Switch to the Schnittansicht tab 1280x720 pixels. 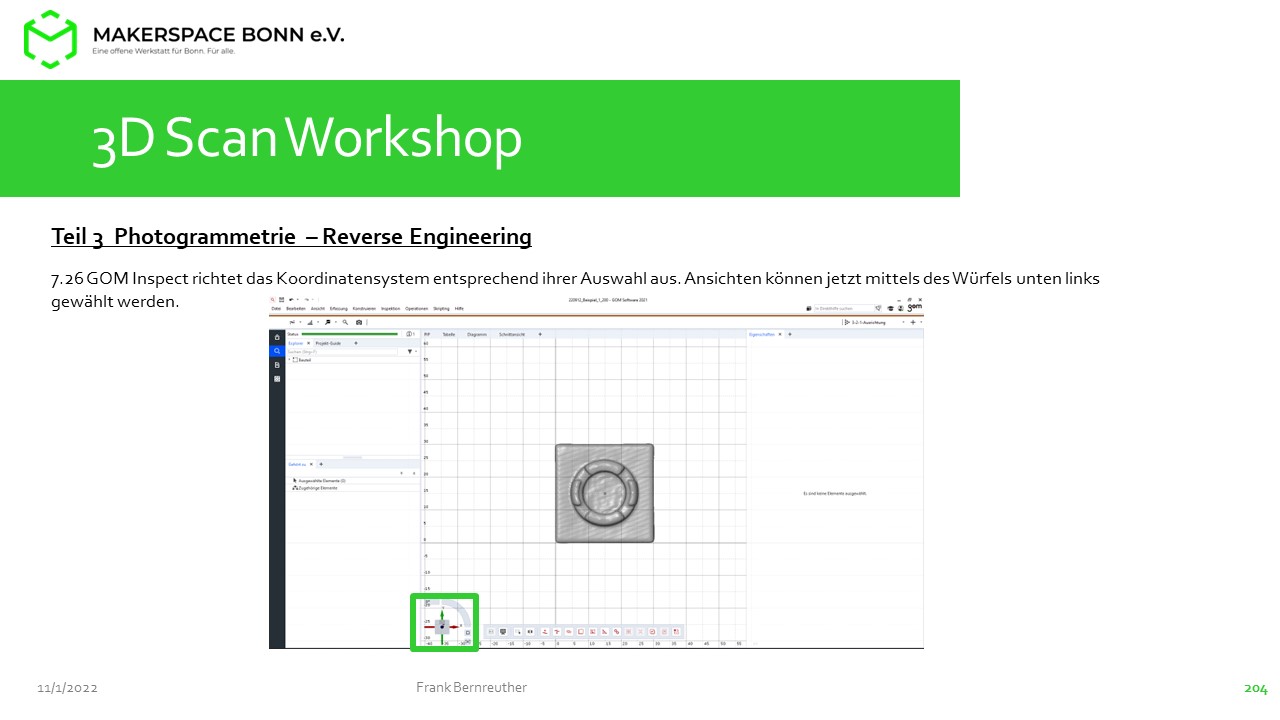coord(512,334)
